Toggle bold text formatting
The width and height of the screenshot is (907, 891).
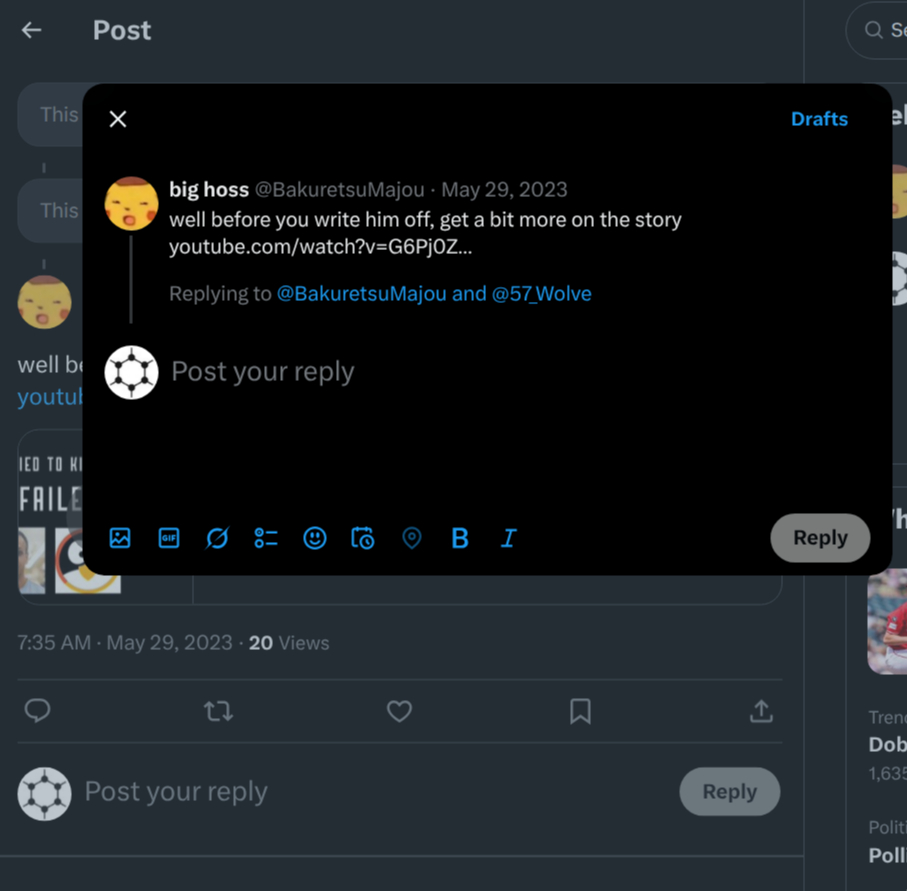point(460,538)
